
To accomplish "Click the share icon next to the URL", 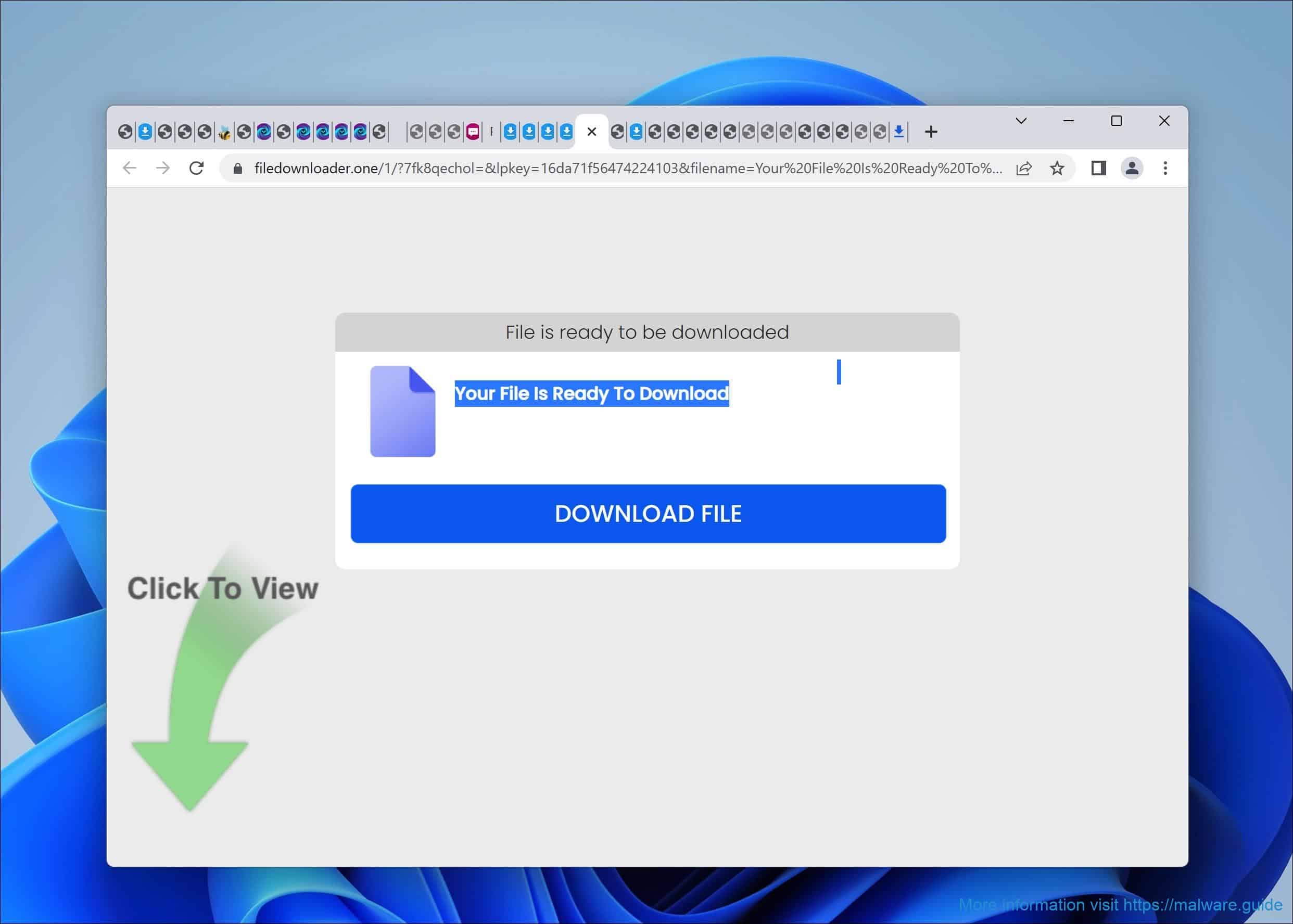I will [x=1023, y=168].
